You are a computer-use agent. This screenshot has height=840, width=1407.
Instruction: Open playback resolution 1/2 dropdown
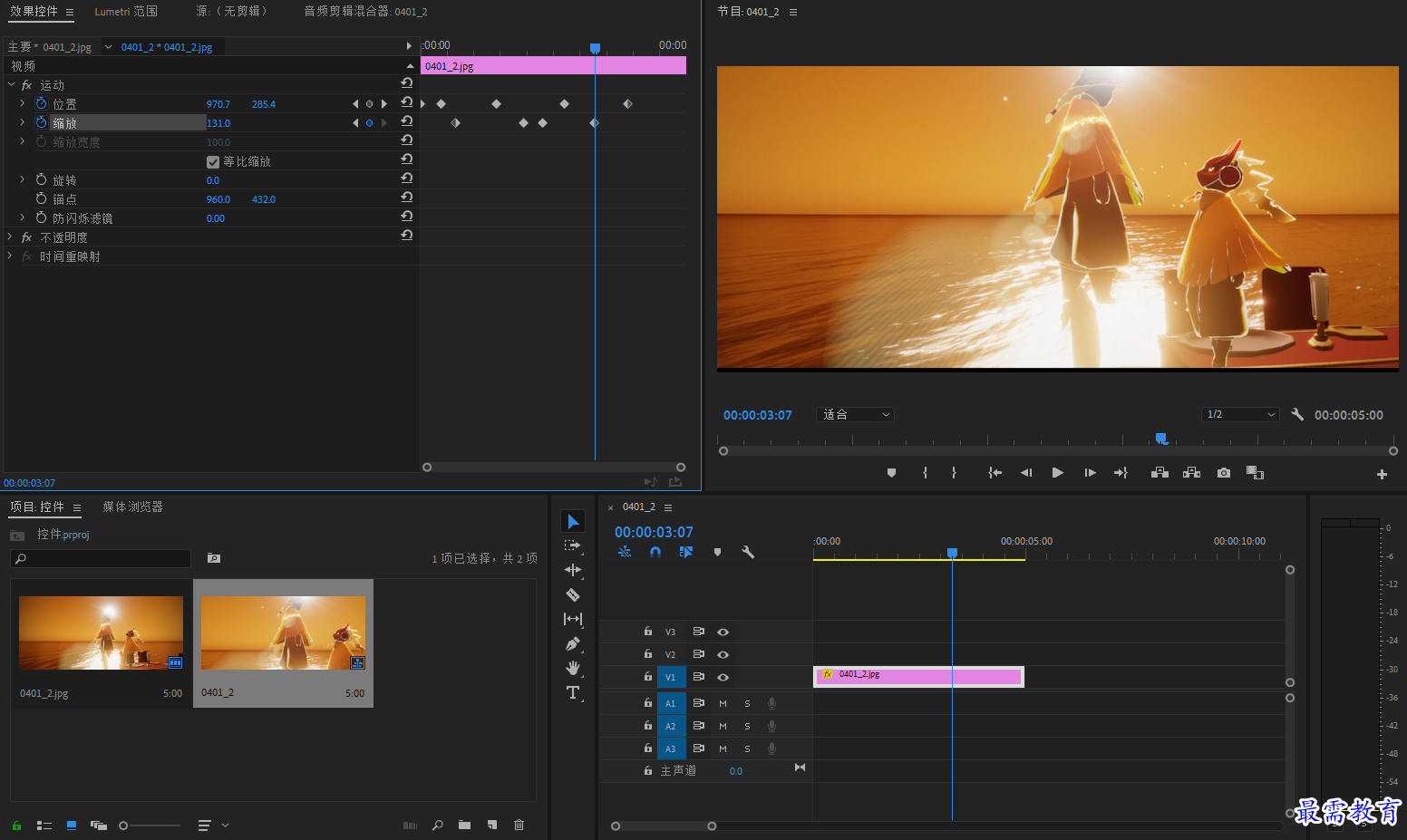click(x=1240, y=414)
